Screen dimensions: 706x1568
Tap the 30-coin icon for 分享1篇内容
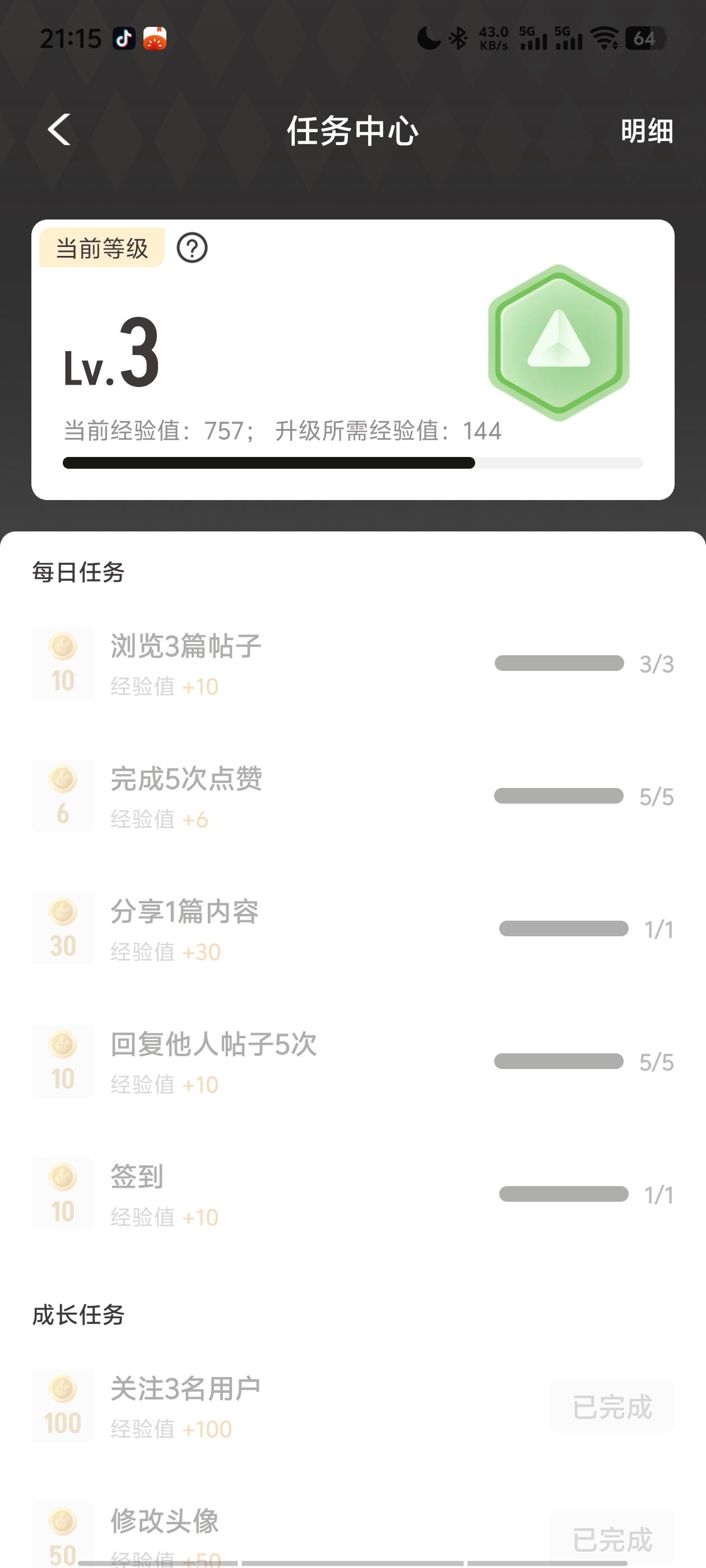(x=63, y=928)
